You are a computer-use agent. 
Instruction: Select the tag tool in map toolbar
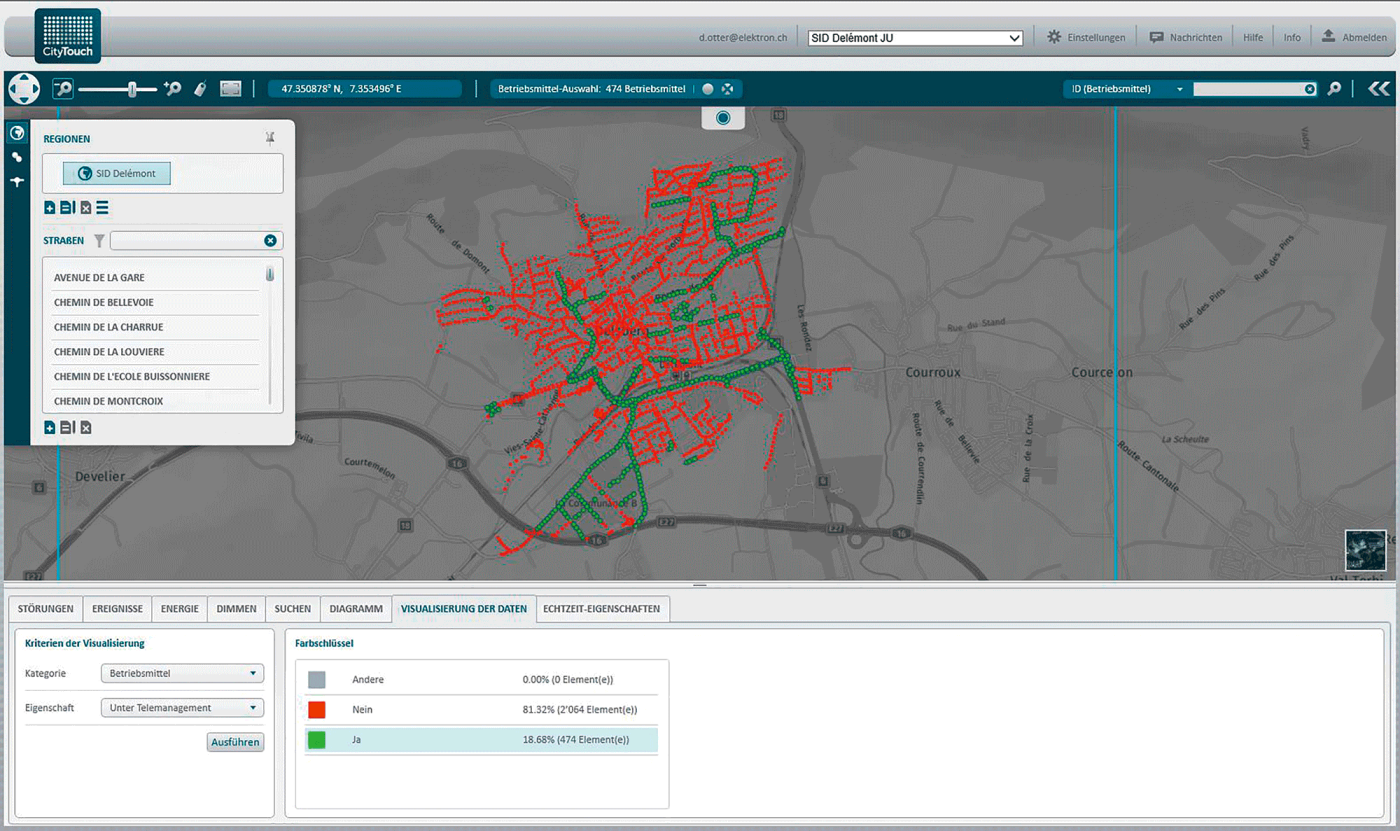click(200, 89)
